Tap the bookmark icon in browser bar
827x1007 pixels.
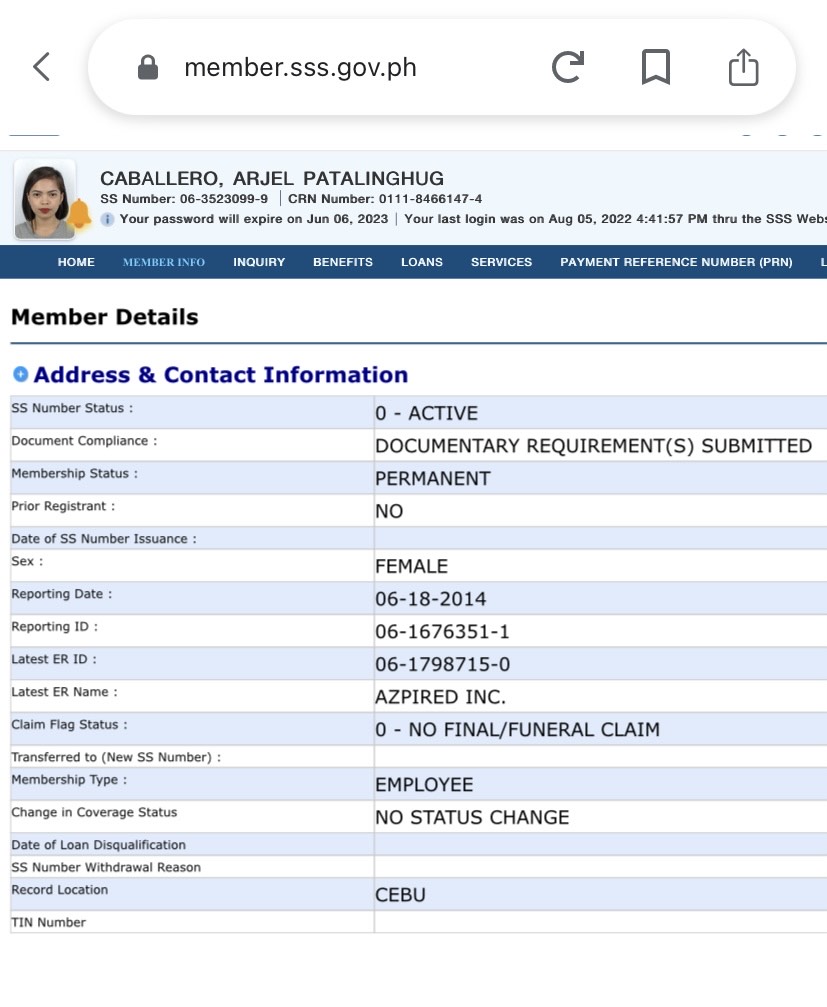[x=655, y=67]
